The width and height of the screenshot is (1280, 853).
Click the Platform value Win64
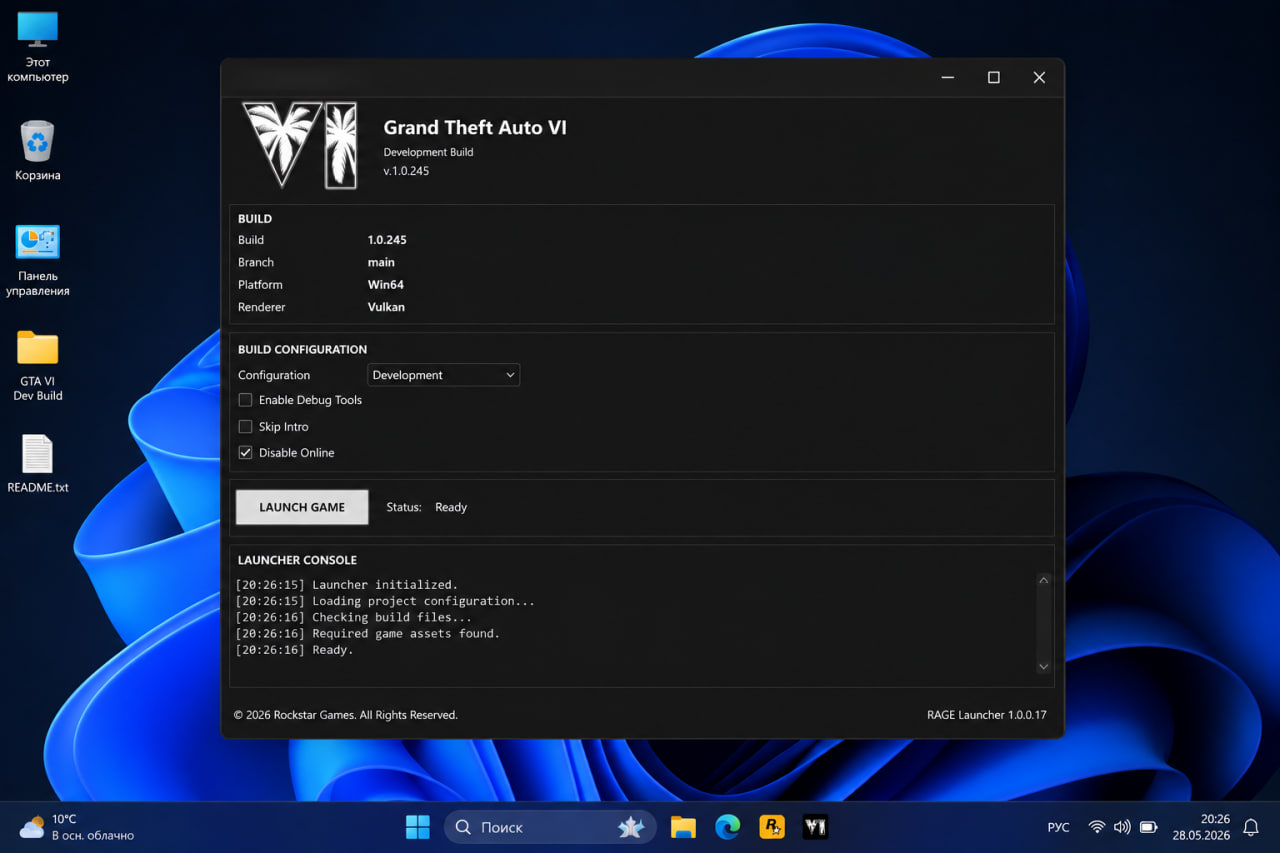click(x=386, y=285)
